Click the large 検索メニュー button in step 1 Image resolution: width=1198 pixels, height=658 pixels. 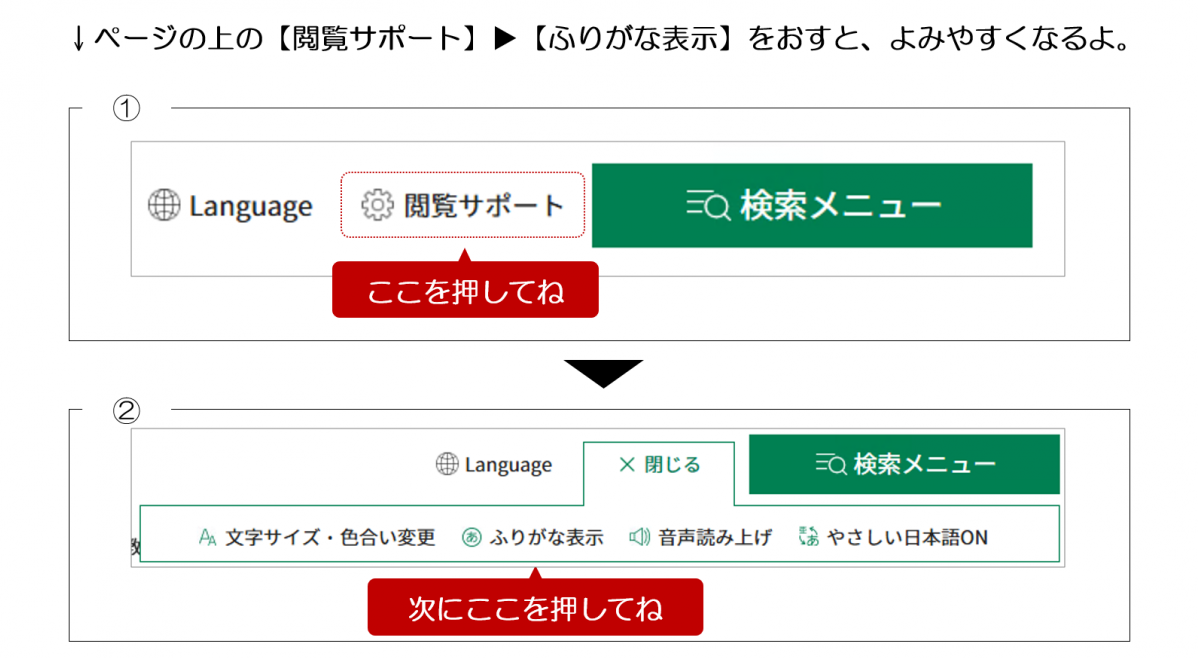[x=812, y=205]
